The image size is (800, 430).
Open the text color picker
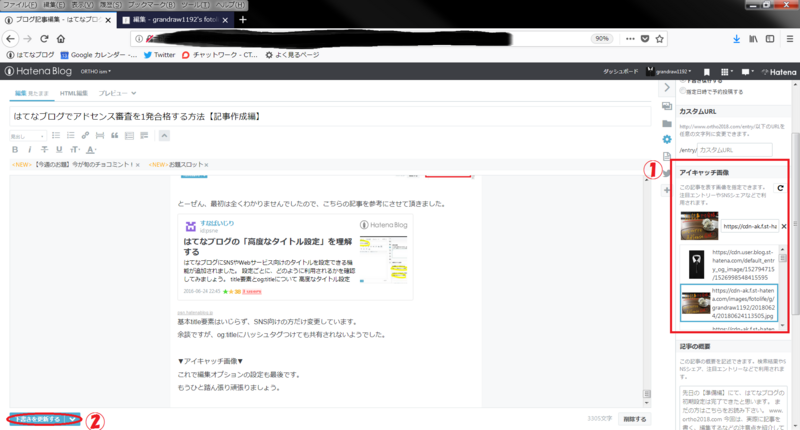(91, 149)
